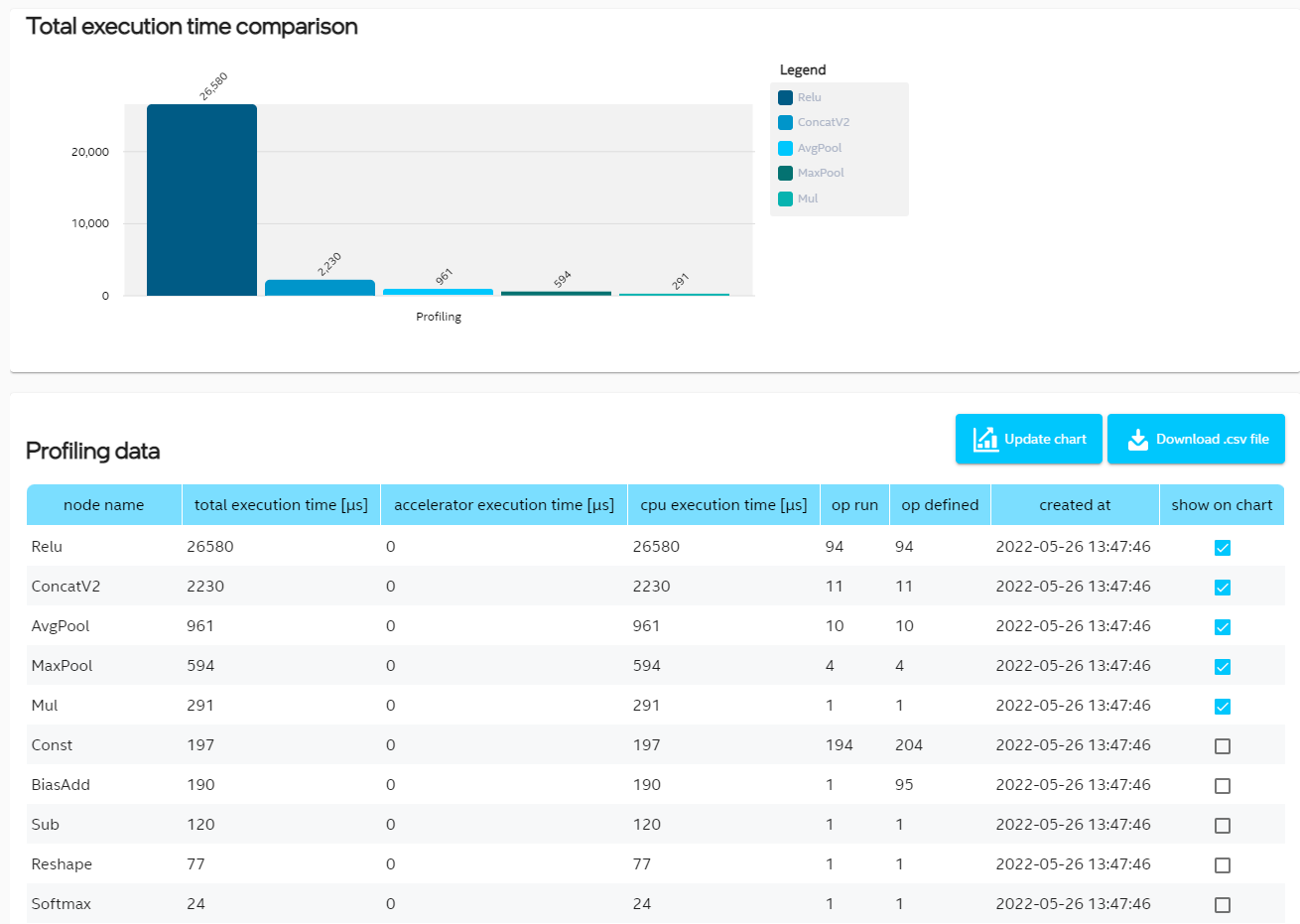Uncheck show on chart for AvgPool

[x=1223, y=627]
